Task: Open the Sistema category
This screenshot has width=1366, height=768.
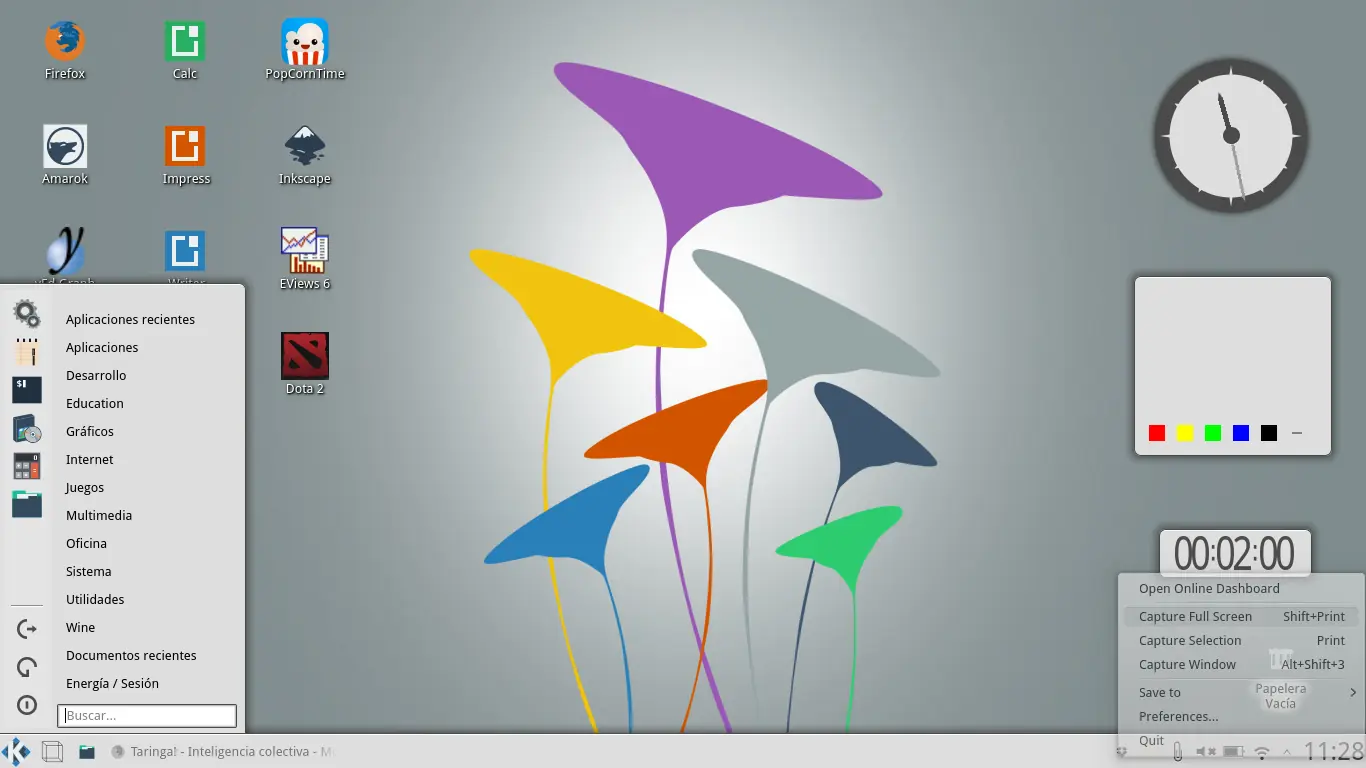Action: (89, 571)
